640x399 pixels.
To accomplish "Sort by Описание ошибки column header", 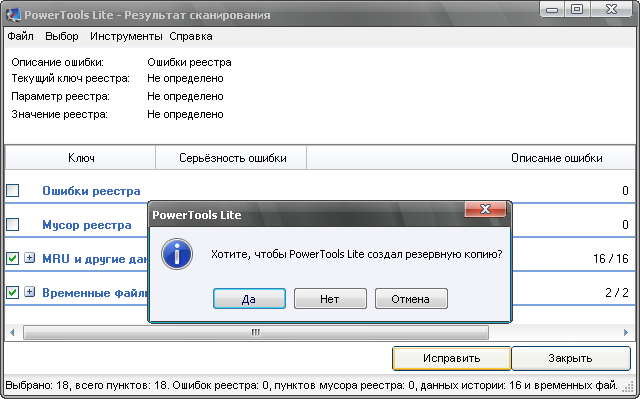I will click(472, 157).
